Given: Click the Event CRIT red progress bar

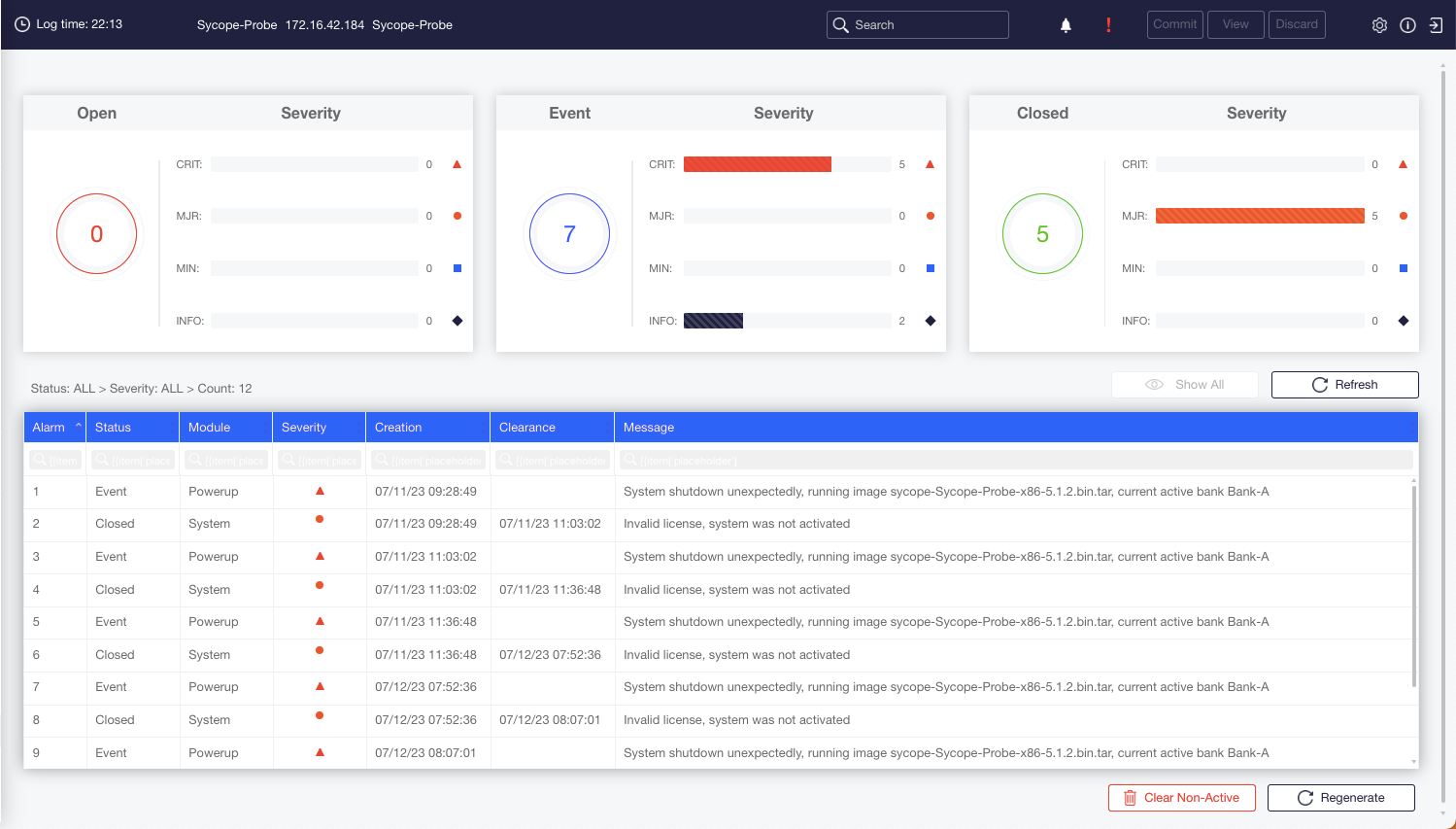Looking at the screenshot, I should (x=758, y=164).
